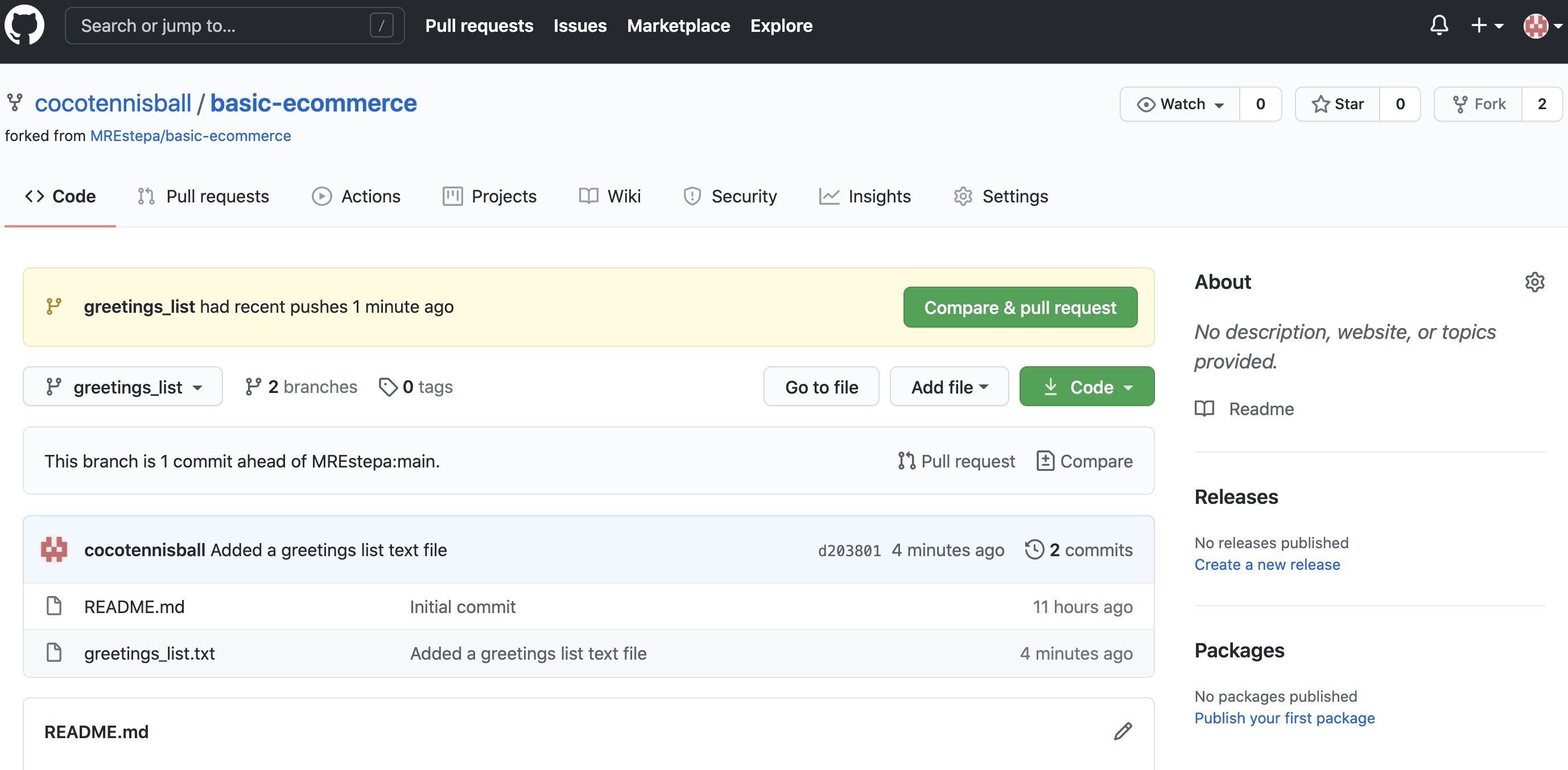1568x770 pixels.
Task: Click the watchers count next to Watch
Action: pyautogui.click(x=1261, y=104)
